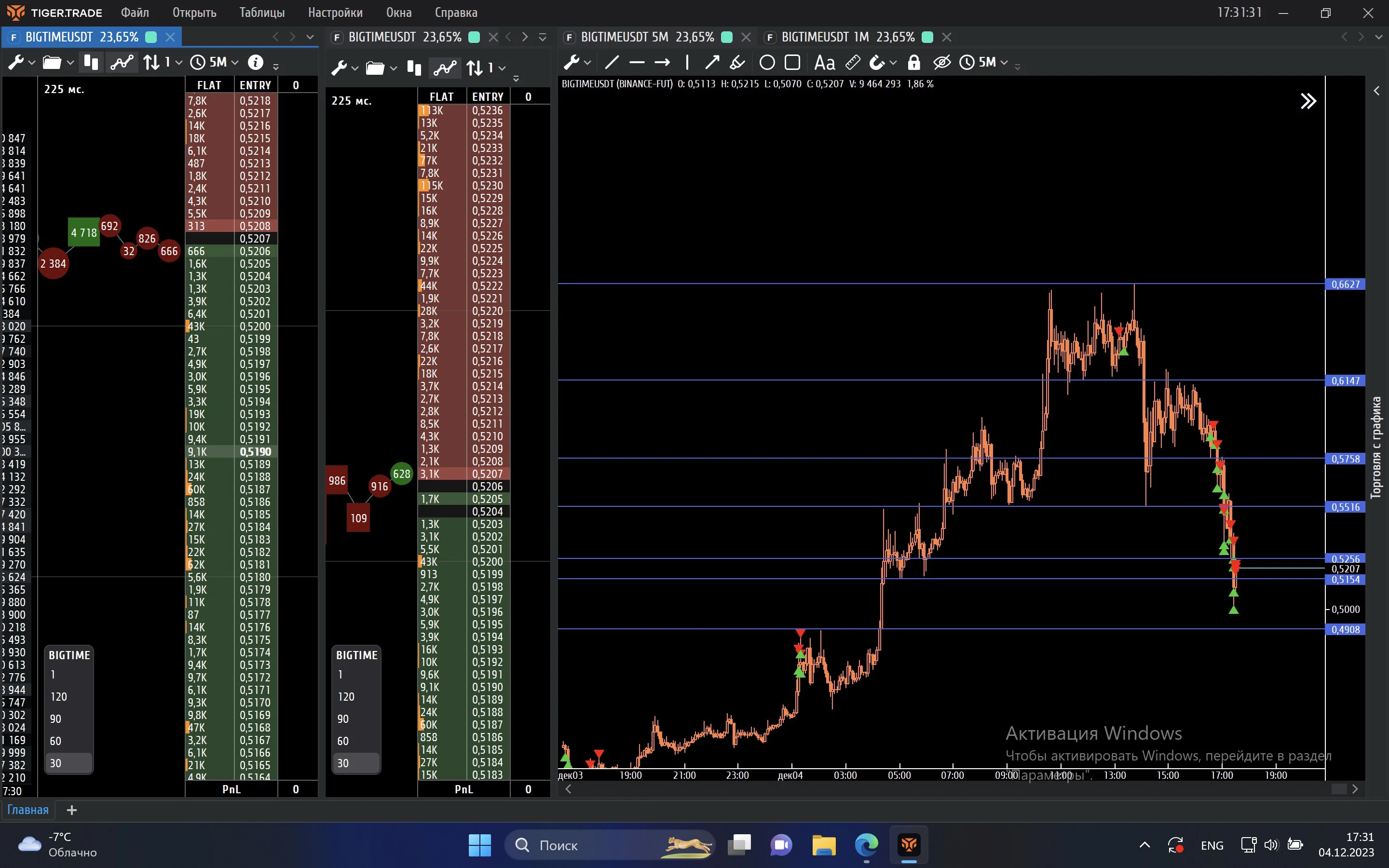Toggle the lock drawings icon
This screenshot has height=868, width=1389.
(x=914, y=62)
